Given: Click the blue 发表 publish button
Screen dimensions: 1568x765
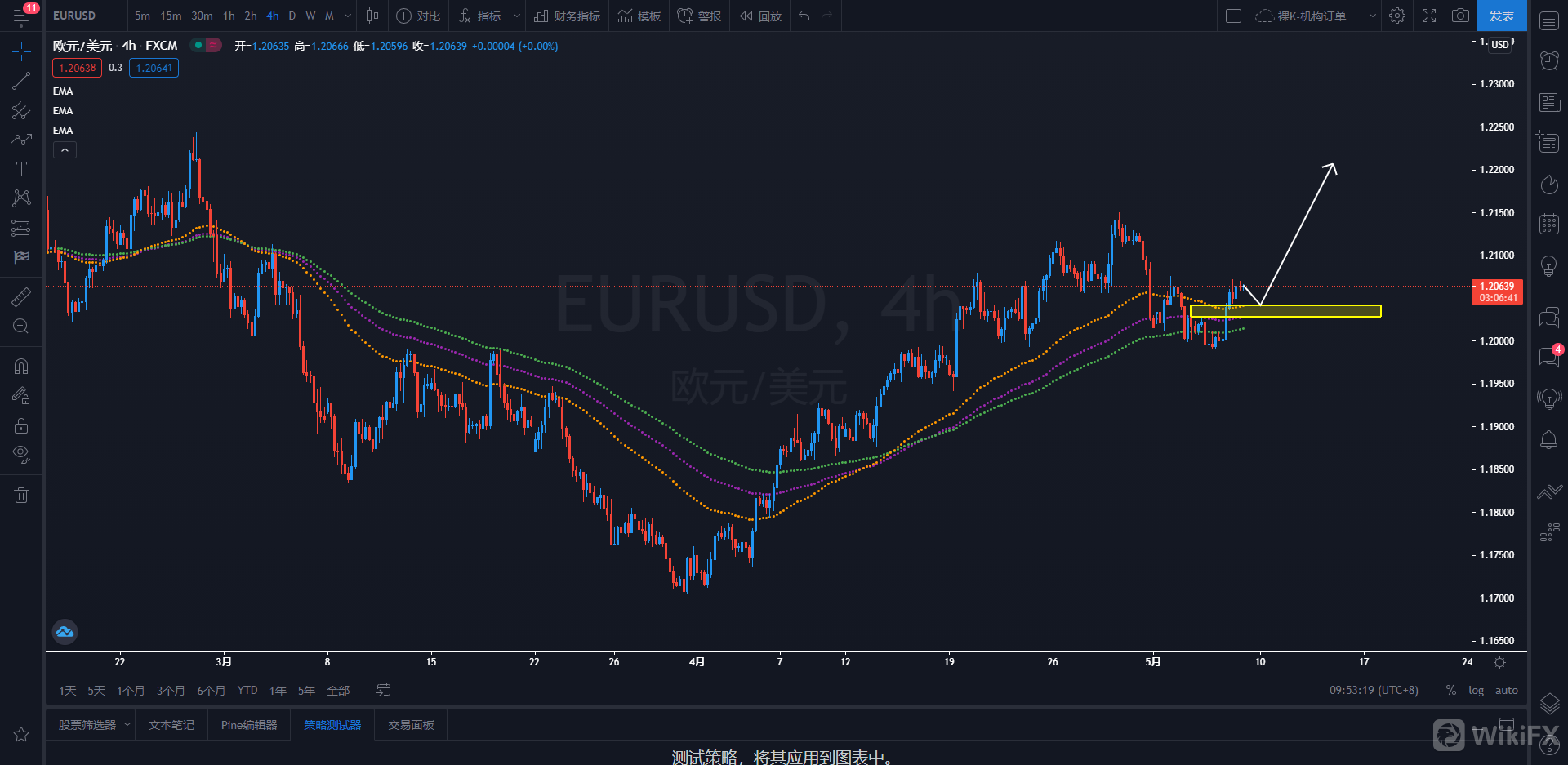Looking at the screenshot, I should click(1501, 16).
